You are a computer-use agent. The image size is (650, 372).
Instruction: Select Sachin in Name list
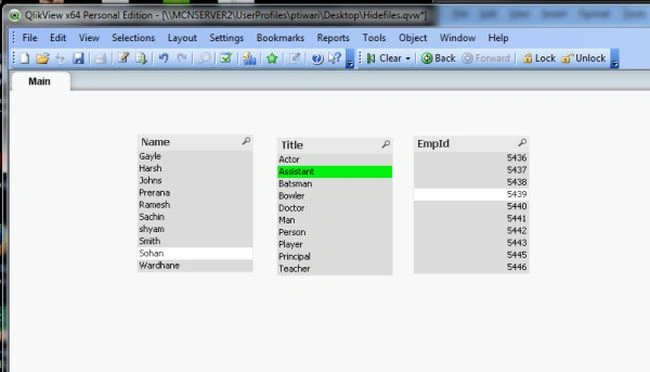(x=195, y=217)
